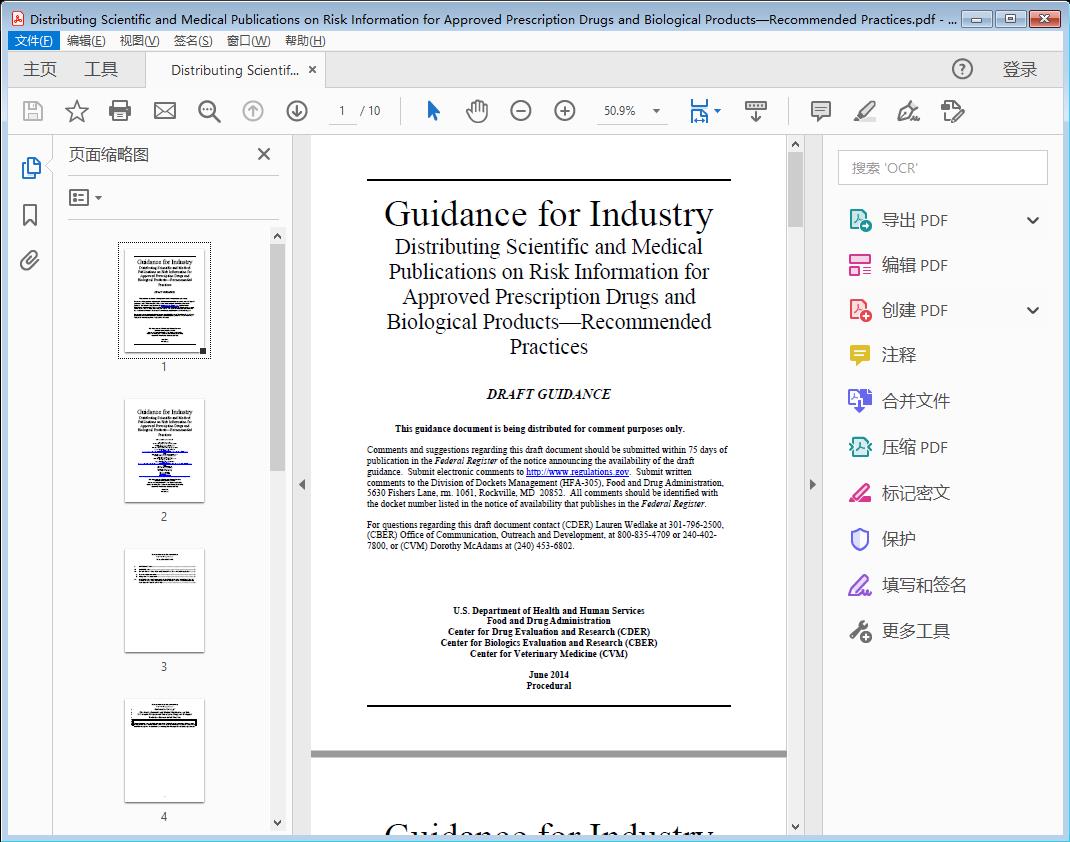Send file by email envelope icon
Viewport: 1070px width, 842px height.
tap(164, 111)
